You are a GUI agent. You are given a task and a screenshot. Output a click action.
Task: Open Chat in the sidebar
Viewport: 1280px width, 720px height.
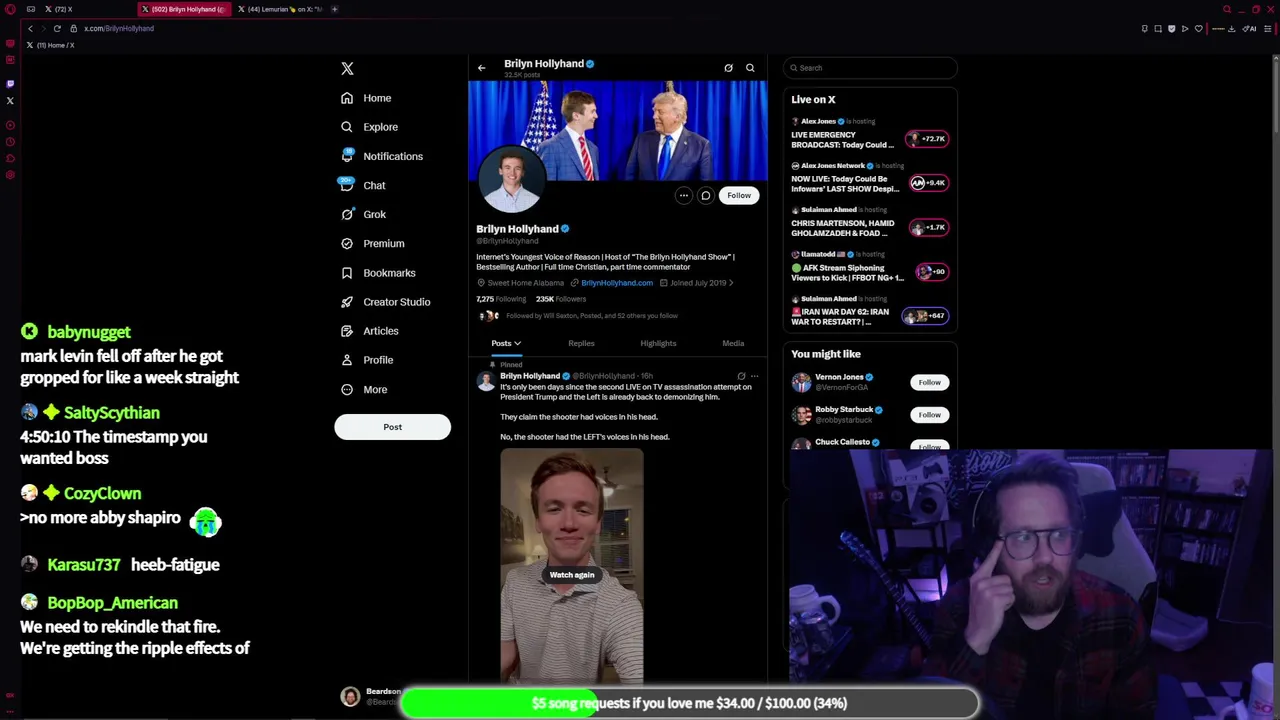point(363,185)
